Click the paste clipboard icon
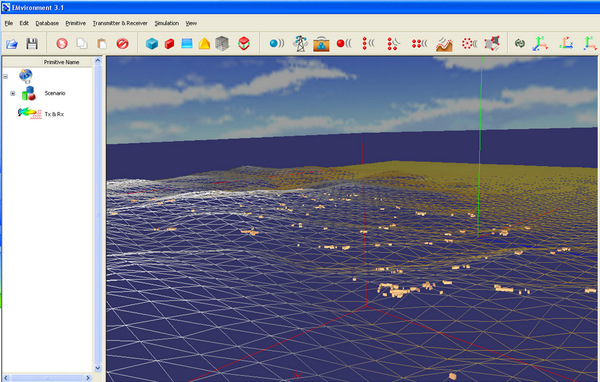This screenshot has height=382, width=600. 102,44
